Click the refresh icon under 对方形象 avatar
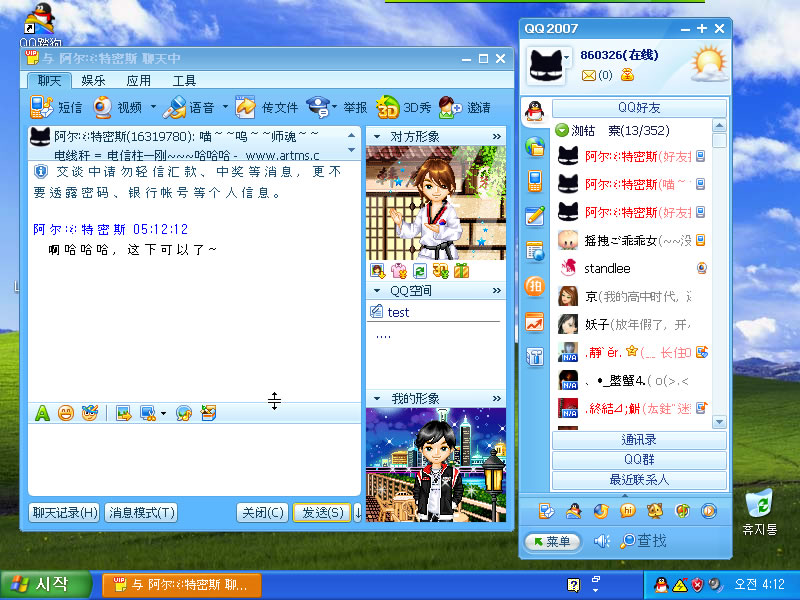Screen dimensions: 800x600 point(419,271)
